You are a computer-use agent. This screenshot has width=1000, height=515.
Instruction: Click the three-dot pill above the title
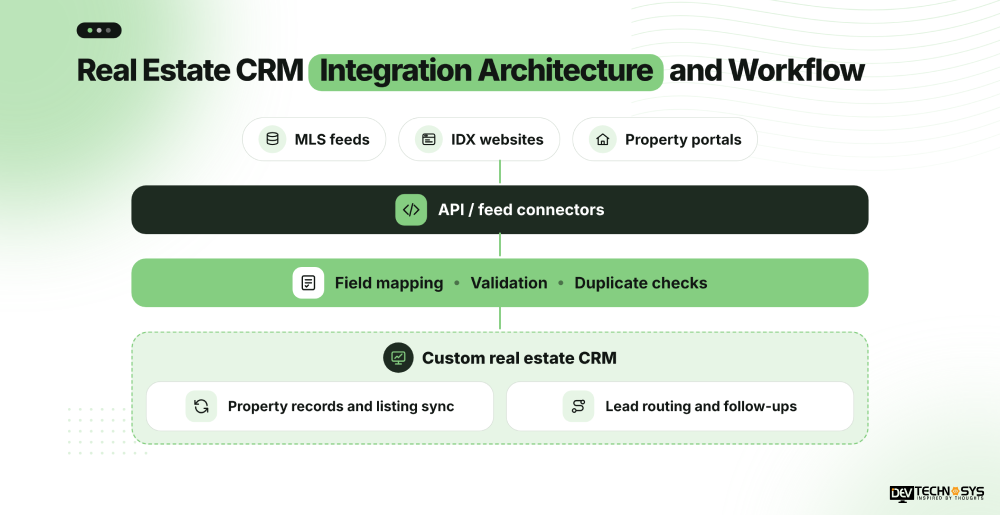(x=99, y=30)
